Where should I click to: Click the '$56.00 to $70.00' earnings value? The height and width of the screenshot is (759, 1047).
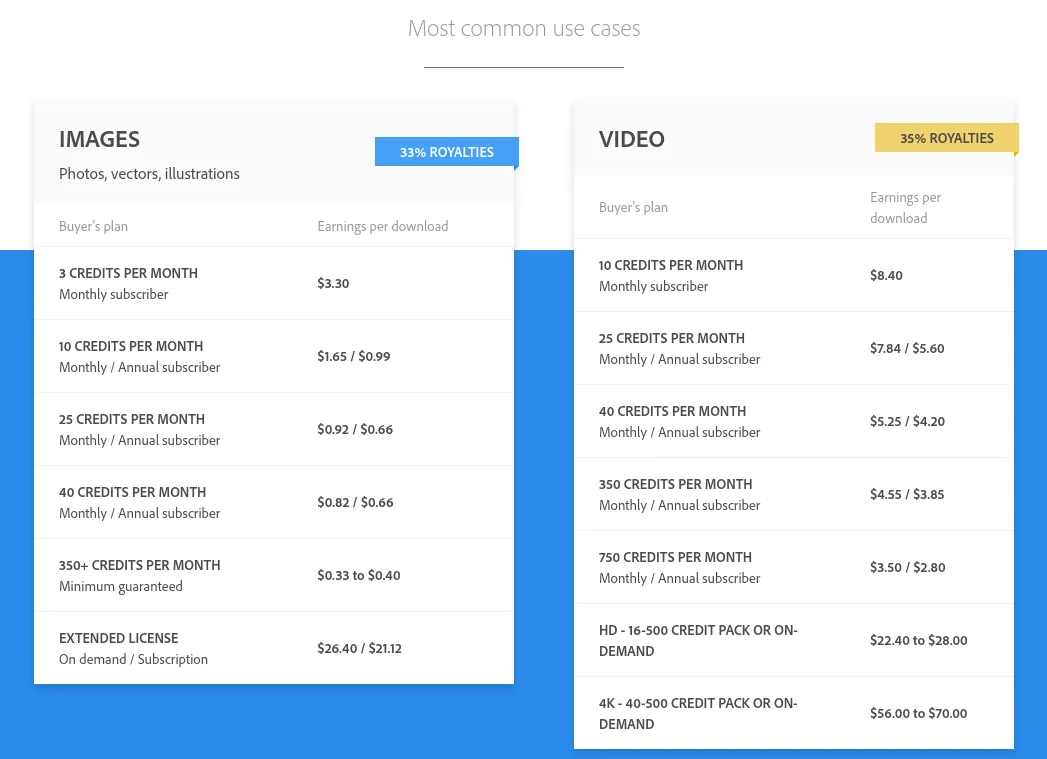point(919,713)
